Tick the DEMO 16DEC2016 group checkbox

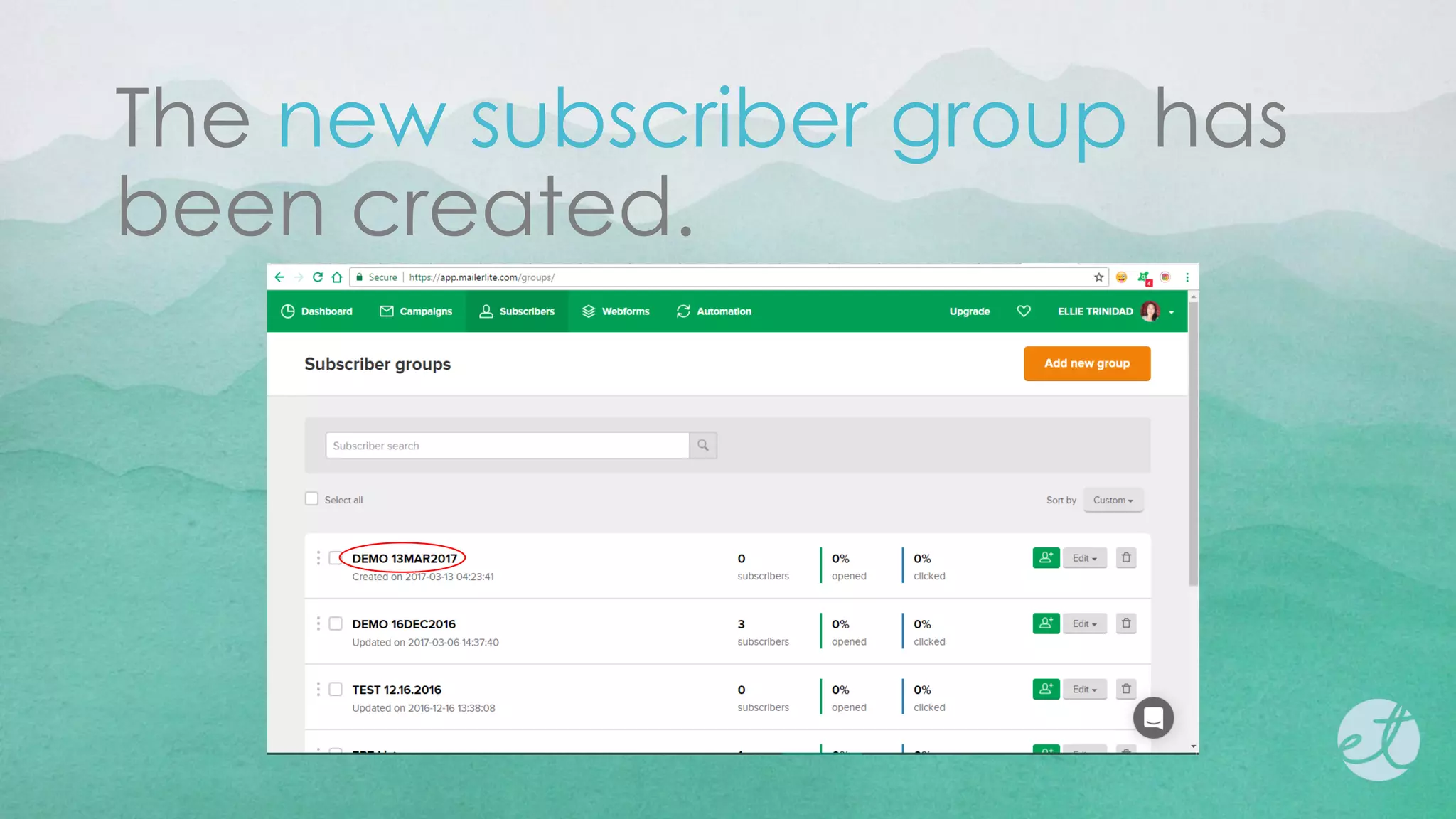(x=336, y=623)
